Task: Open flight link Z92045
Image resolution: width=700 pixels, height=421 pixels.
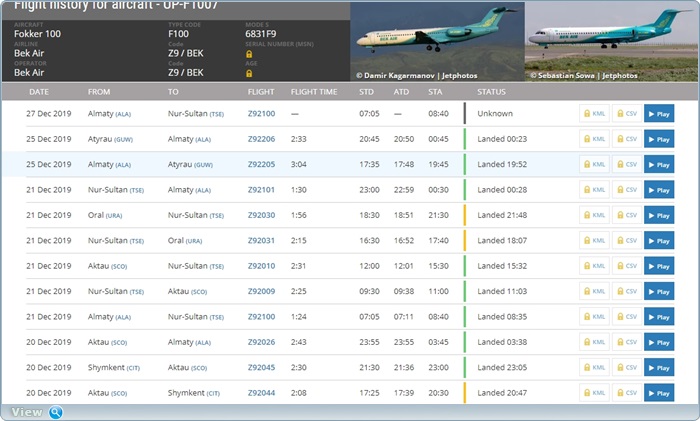Action: (262, 368)
